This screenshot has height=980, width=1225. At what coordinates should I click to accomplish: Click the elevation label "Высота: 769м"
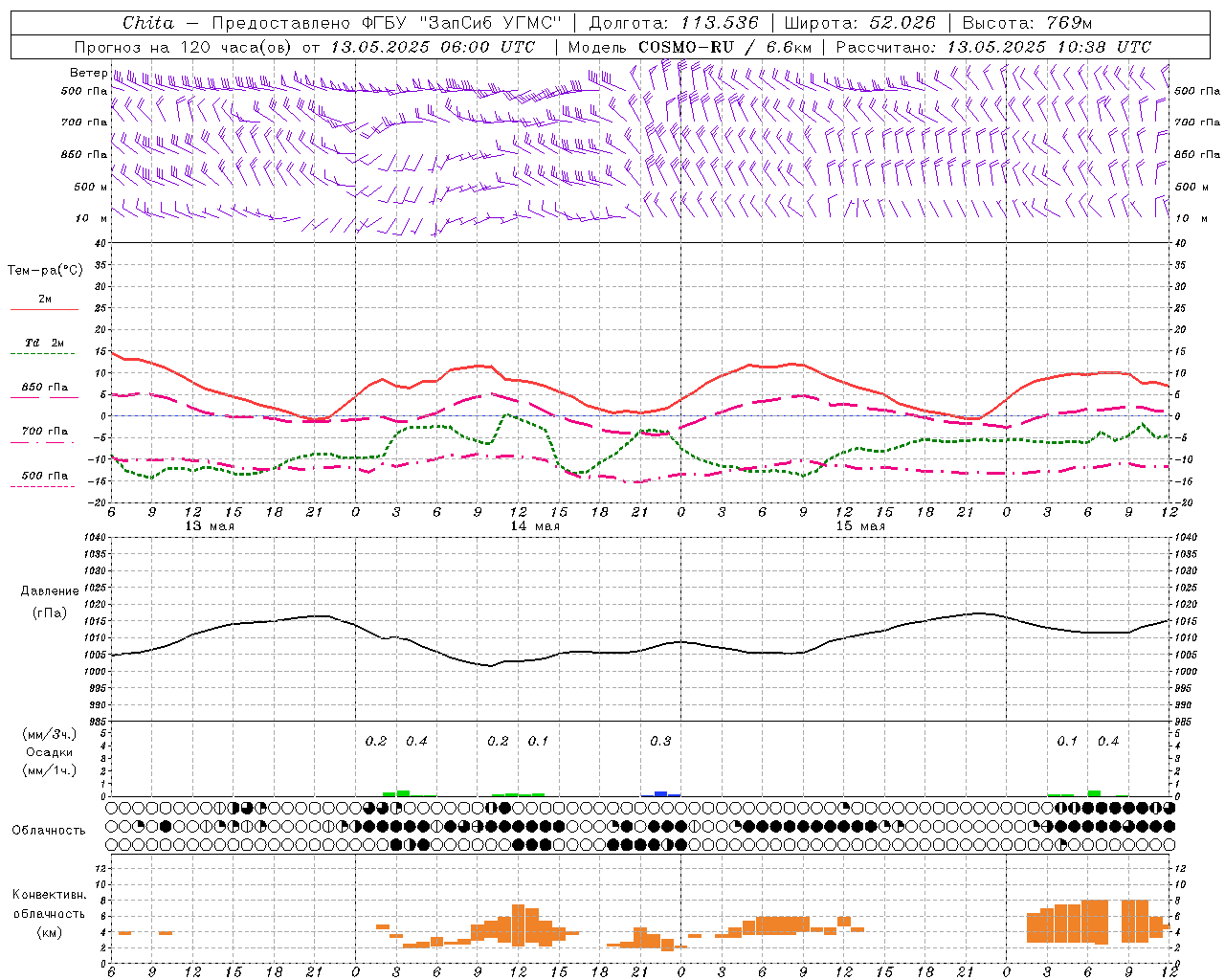pos(1027,23)
